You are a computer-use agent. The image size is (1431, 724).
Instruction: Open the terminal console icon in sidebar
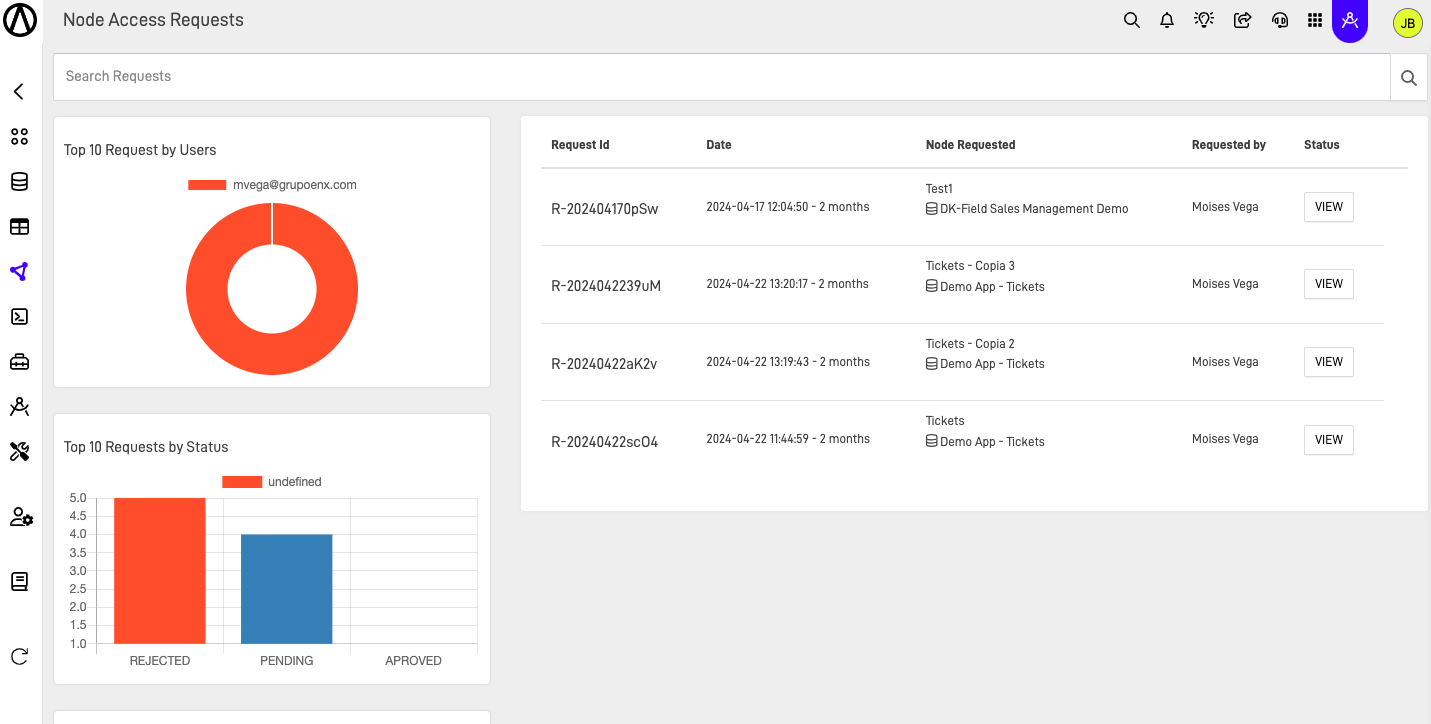coord(19,317)
